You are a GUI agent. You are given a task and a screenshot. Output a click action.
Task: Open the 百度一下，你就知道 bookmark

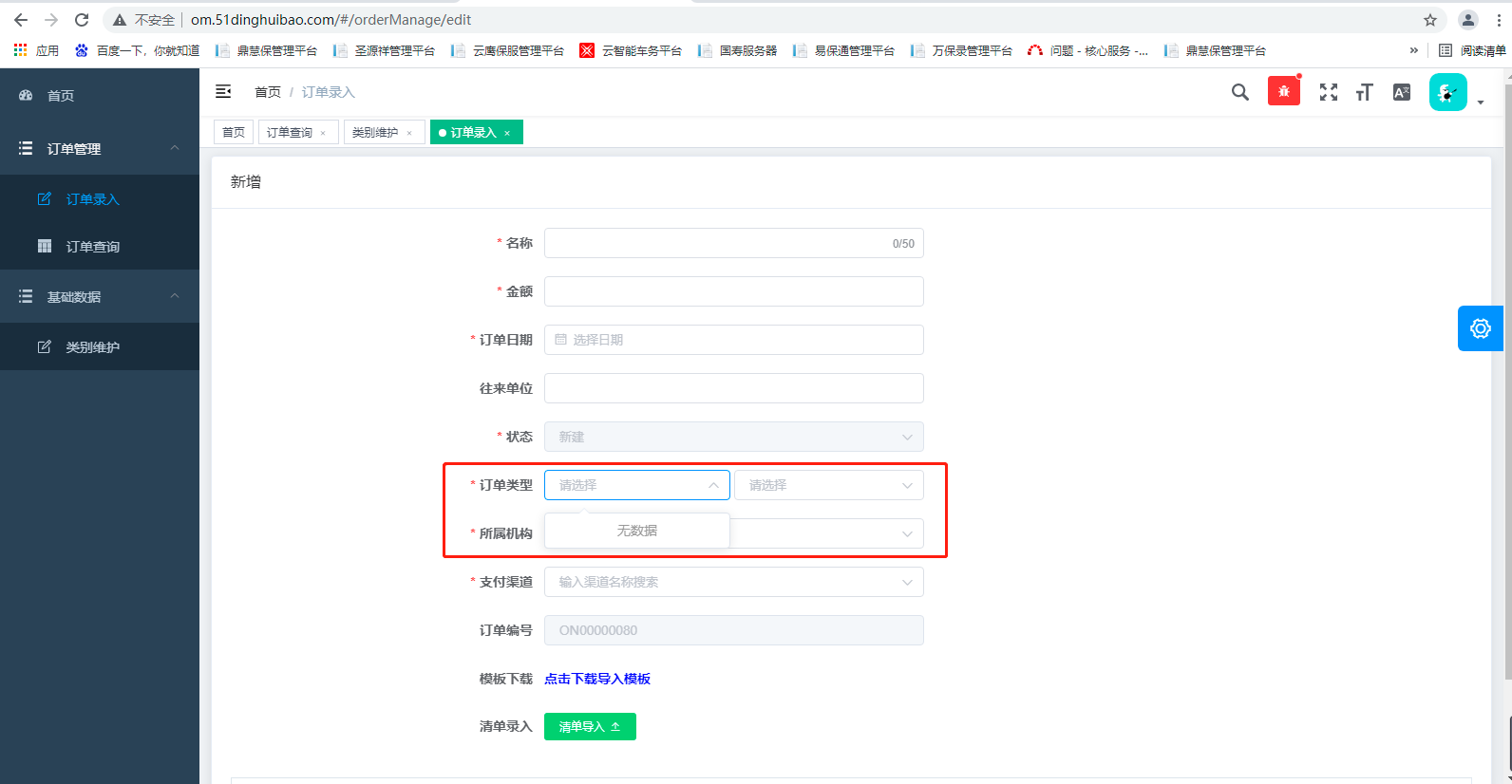138,50
